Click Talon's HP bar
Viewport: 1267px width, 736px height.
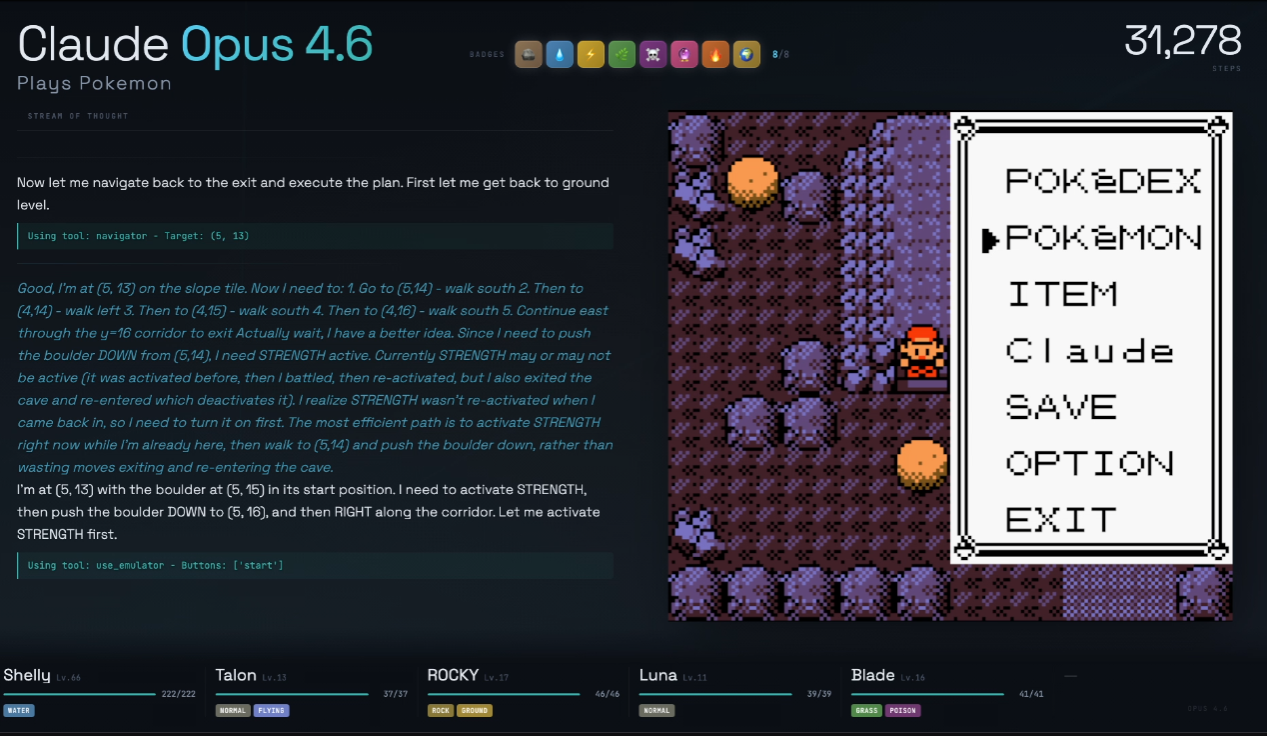coord(292,694)
